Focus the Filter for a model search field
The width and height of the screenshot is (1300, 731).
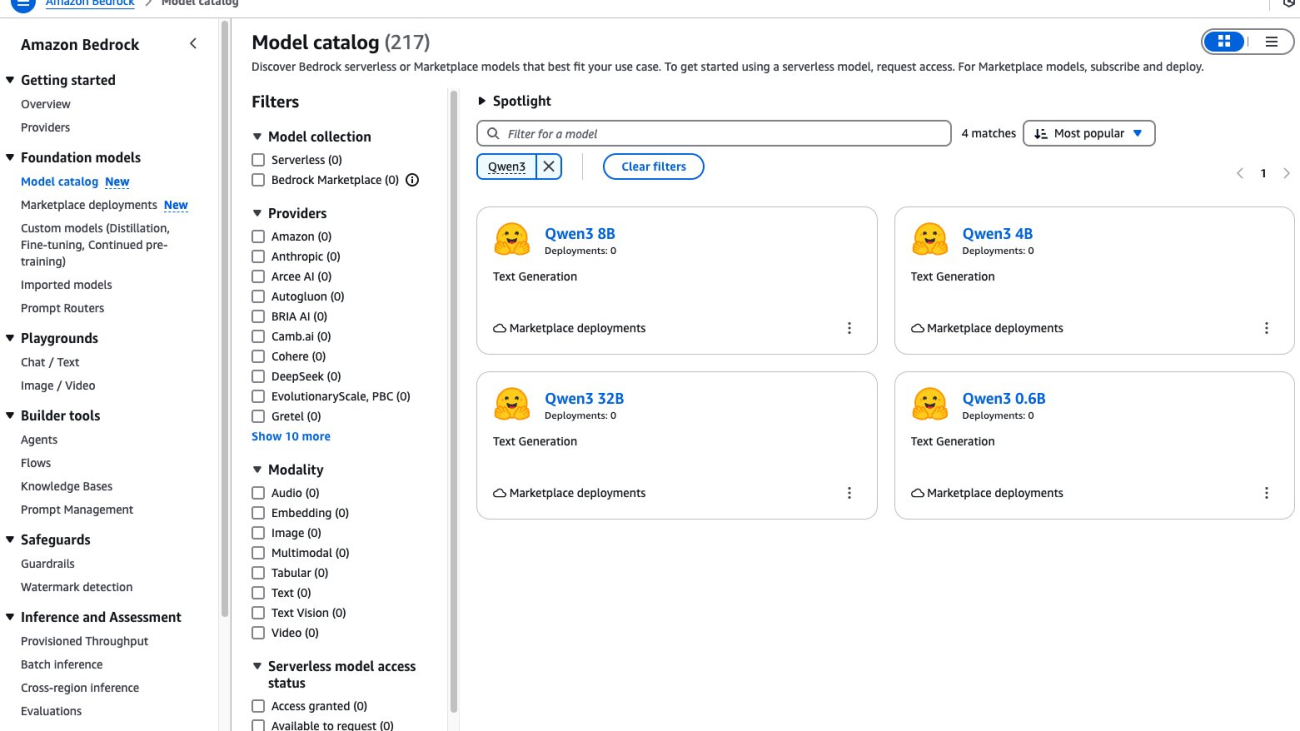tap(714, 133)
